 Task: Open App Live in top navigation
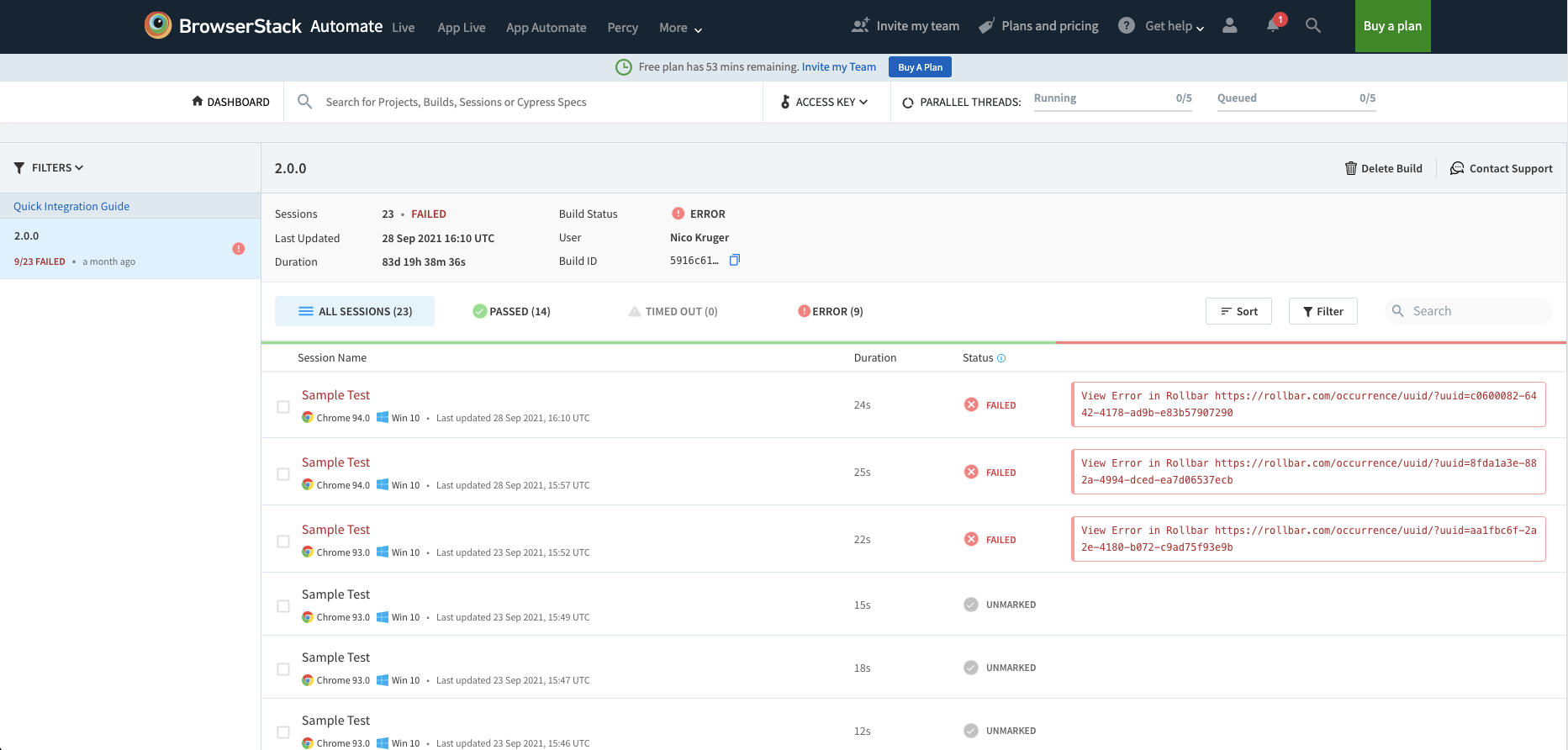[x=462, y=28]
